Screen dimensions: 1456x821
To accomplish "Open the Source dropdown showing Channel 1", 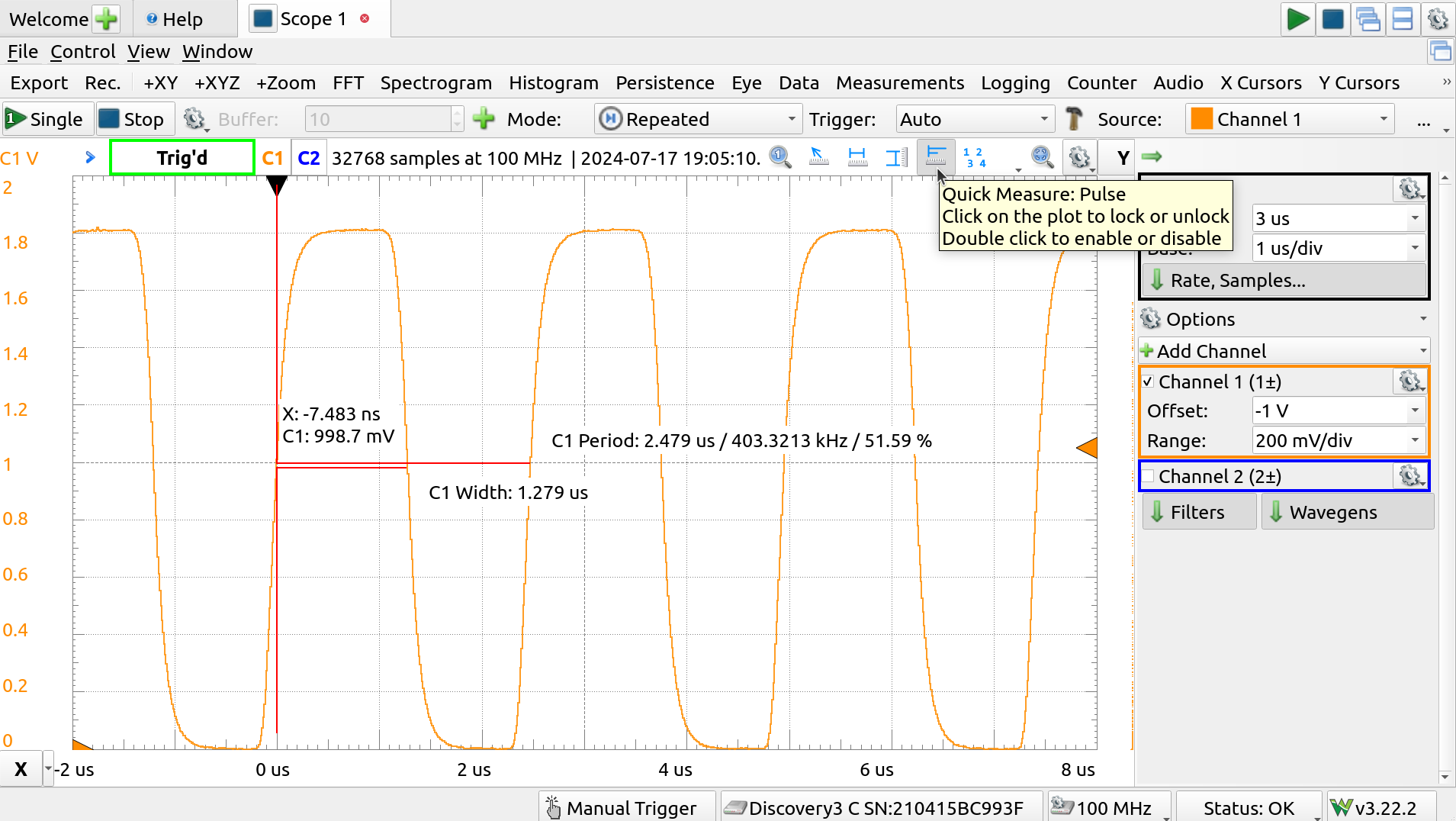I will (1290, 119).
